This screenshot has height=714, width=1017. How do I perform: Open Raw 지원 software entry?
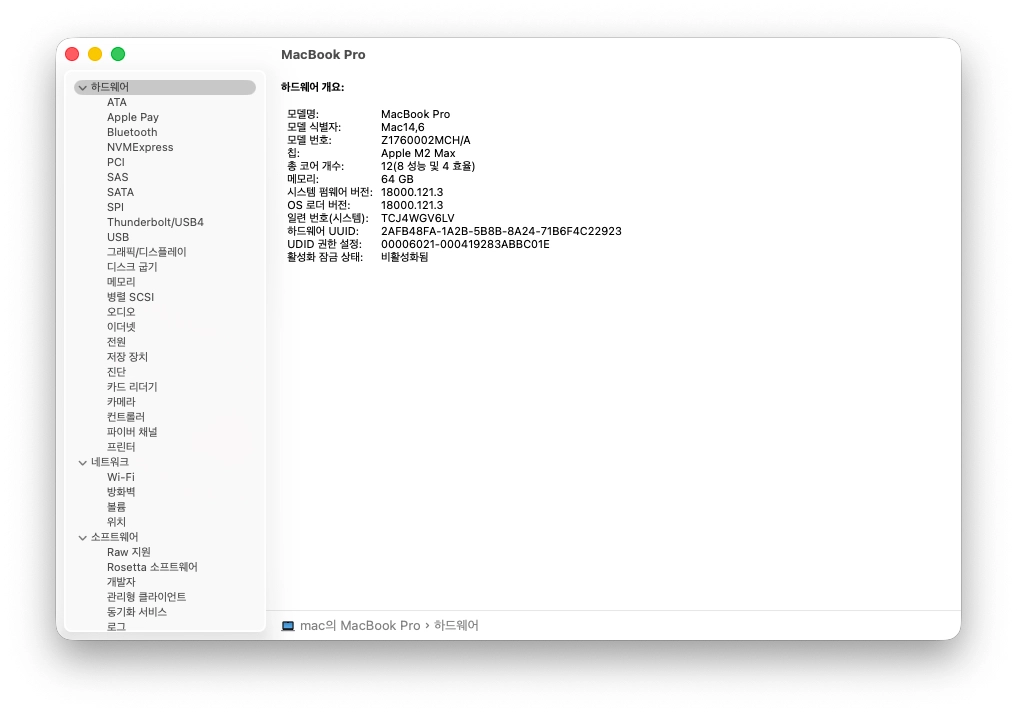[x=128, y=552]
